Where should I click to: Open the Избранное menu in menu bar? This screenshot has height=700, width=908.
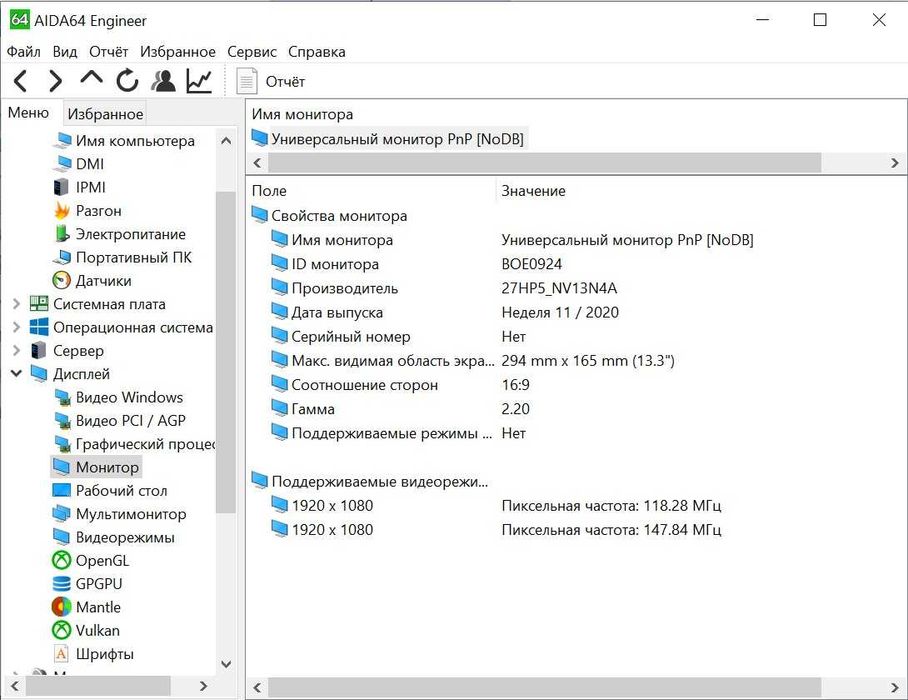pyautogui.click(x=178, y=52)
